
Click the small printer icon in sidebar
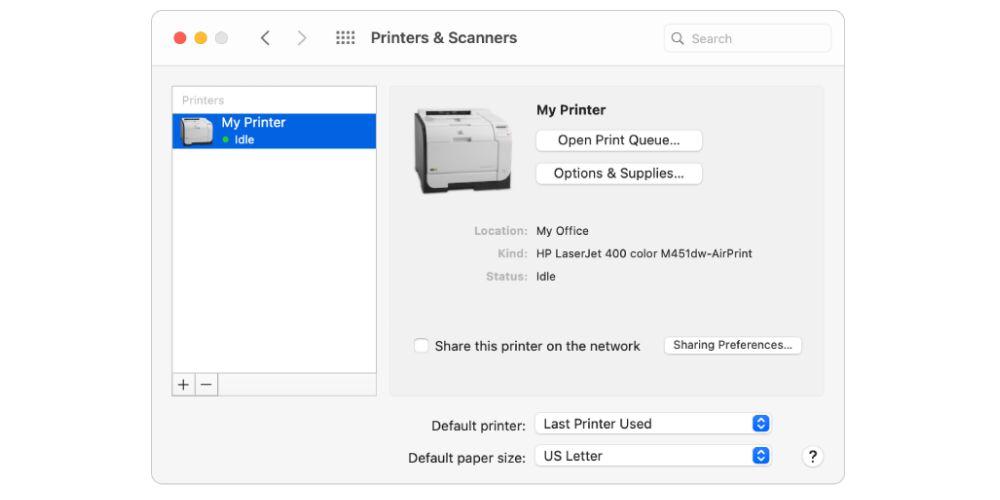[196, 131]
